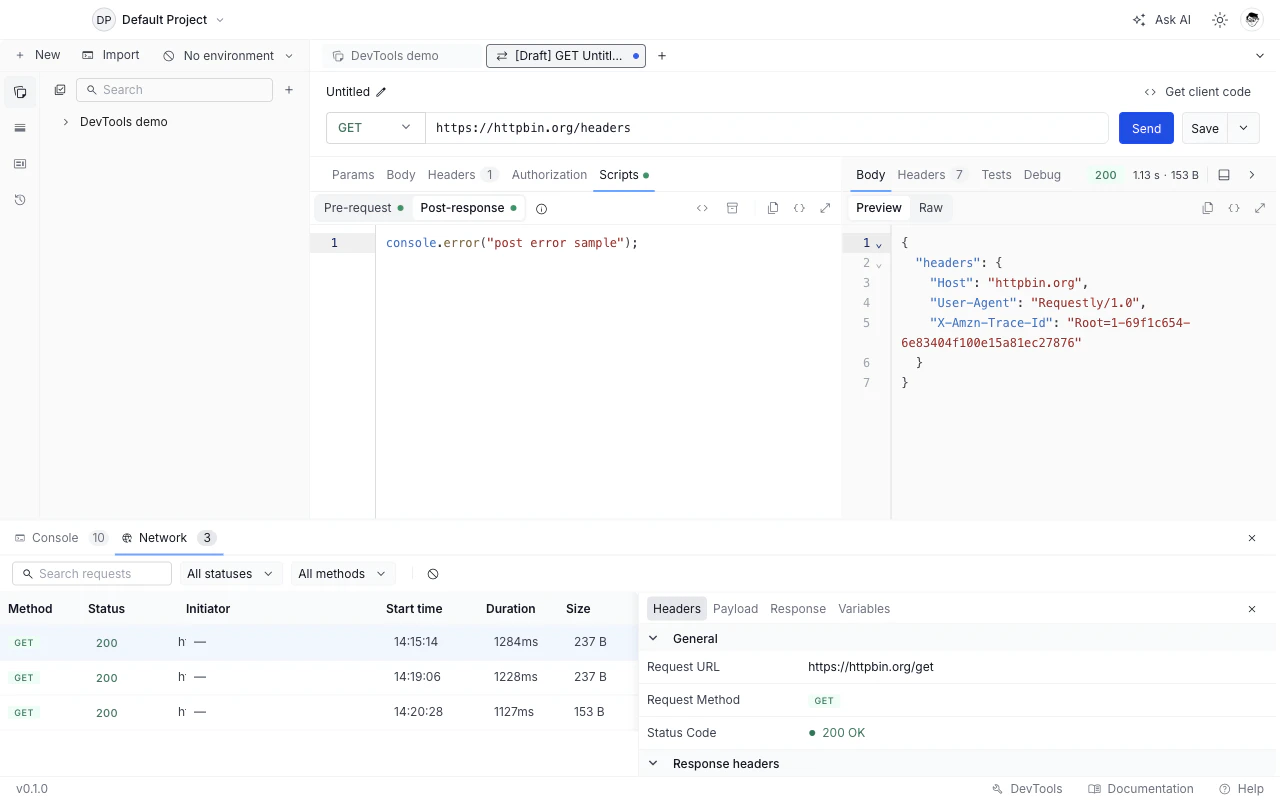Switch to the request Body tab
The image size is (1280, 800).
(401, 175)
